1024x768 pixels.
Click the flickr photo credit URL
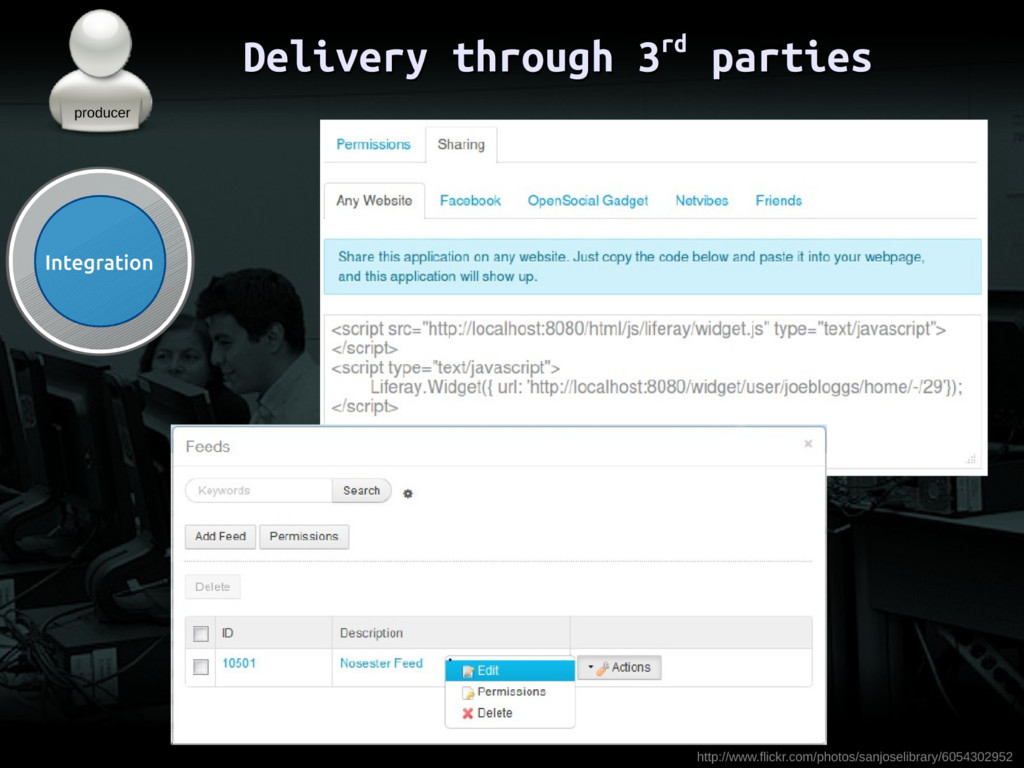[854, 757]
